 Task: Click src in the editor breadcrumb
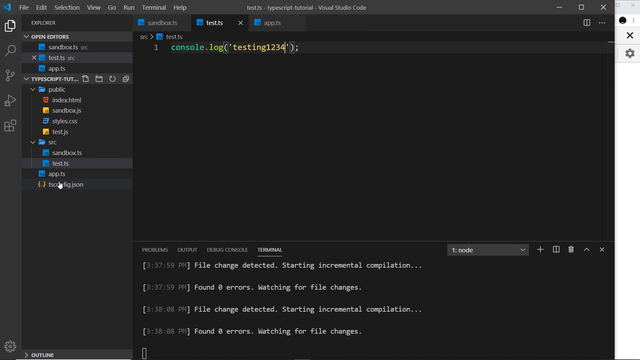click(x=144, y=37)
